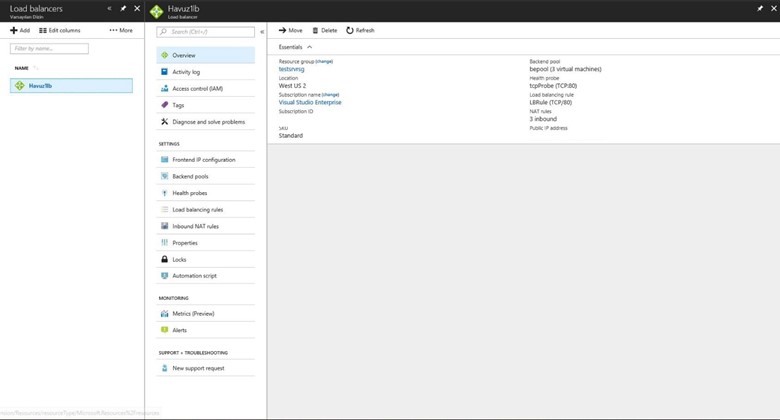780x420 pixels.
Task: Open the testvmrg resource group link
Action: pyautogui.click(x=291, y=69)
